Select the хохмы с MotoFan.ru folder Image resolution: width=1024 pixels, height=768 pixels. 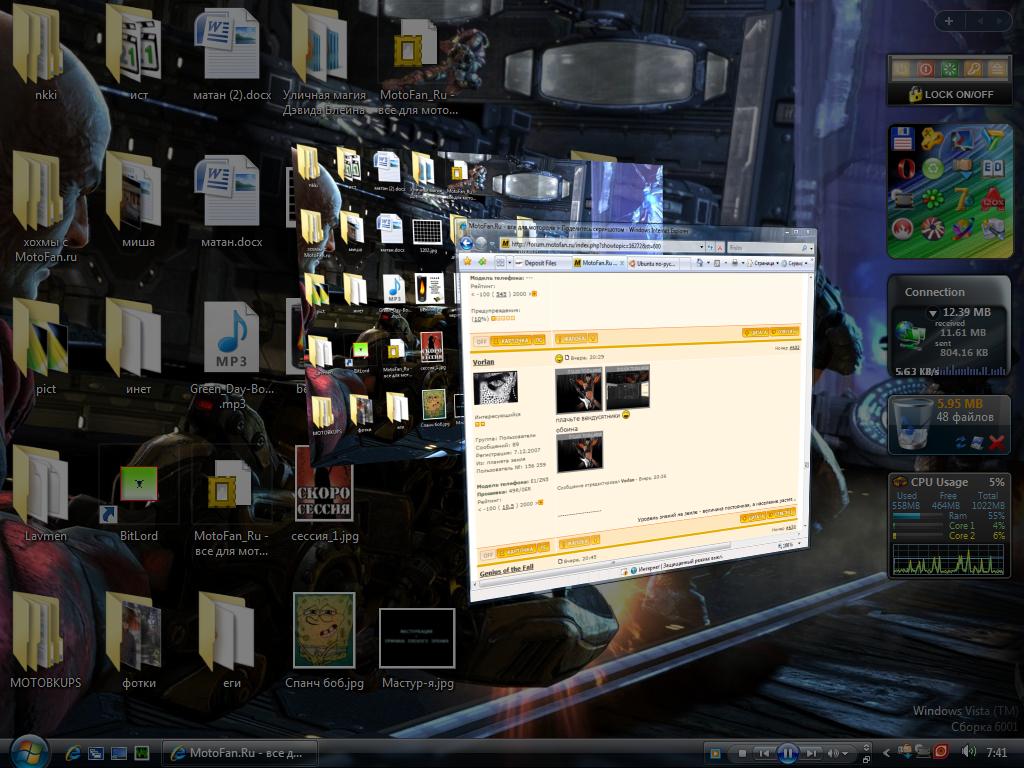38,190
